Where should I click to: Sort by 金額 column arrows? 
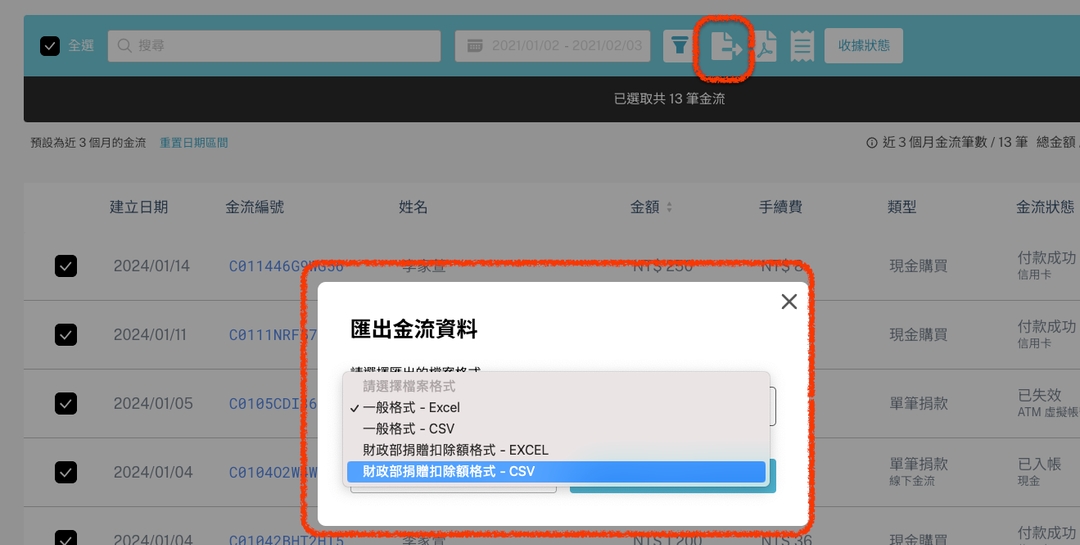pos(669,207)
